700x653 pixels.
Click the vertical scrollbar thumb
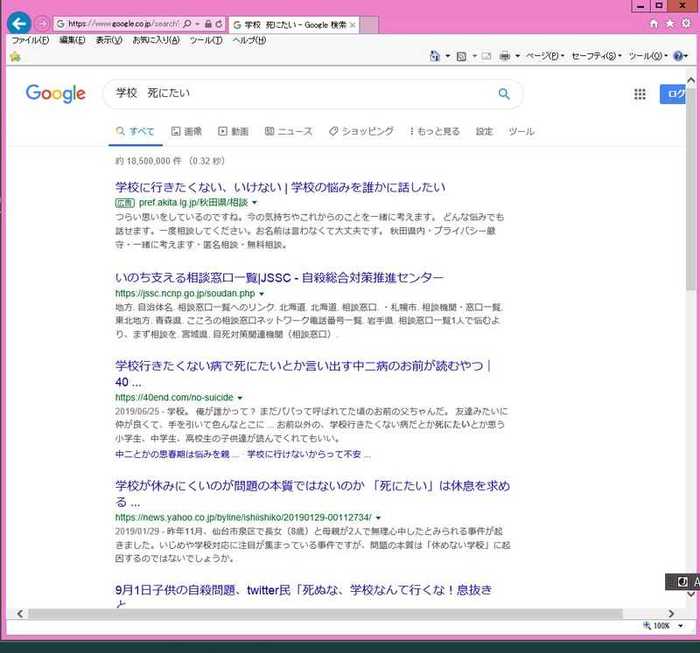pyautogui.click(x=691, y=189)
